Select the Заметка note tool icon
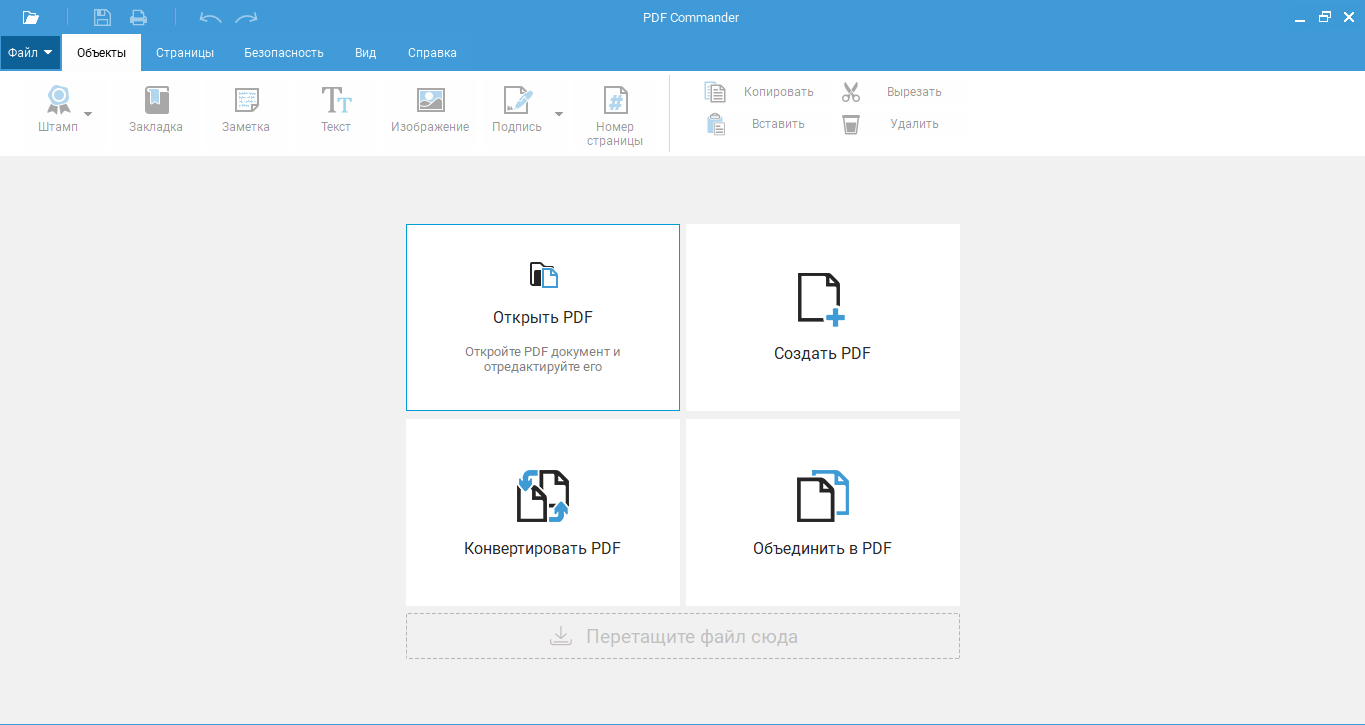1365x725 pixels. point(246,99)
